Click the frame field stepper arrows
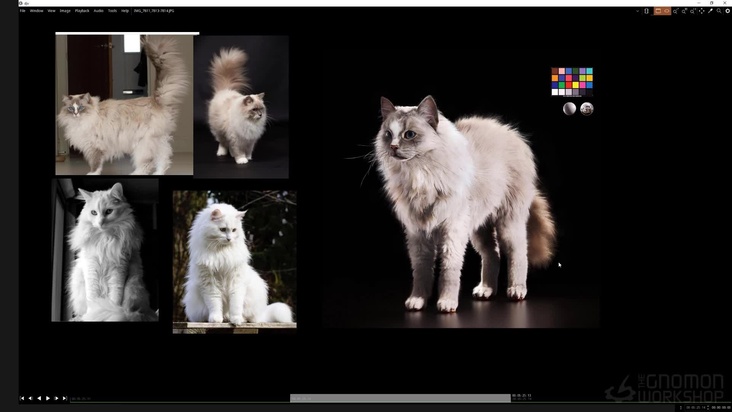This screenshot has width=732, height=412. pyautogui.click(x=708, y=408)
